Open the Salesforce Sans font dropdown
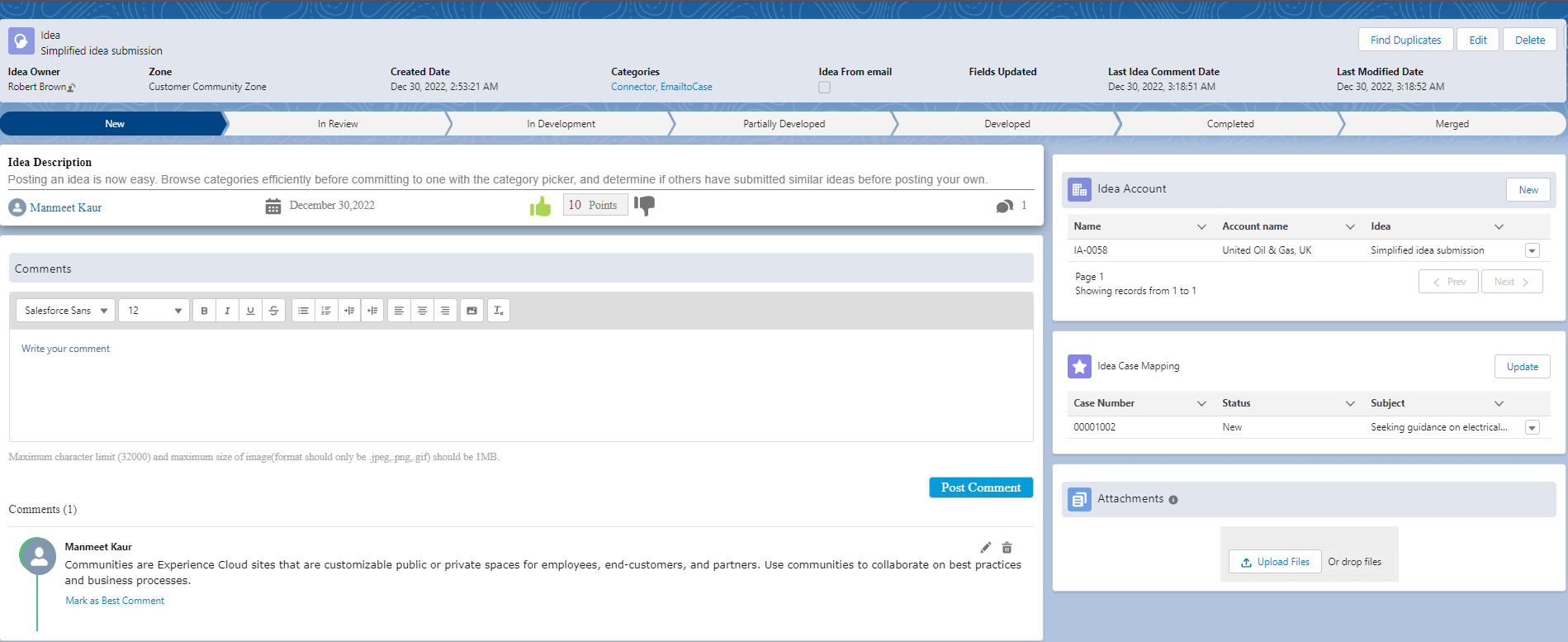1568x642 pixels. tap(66, 311)
